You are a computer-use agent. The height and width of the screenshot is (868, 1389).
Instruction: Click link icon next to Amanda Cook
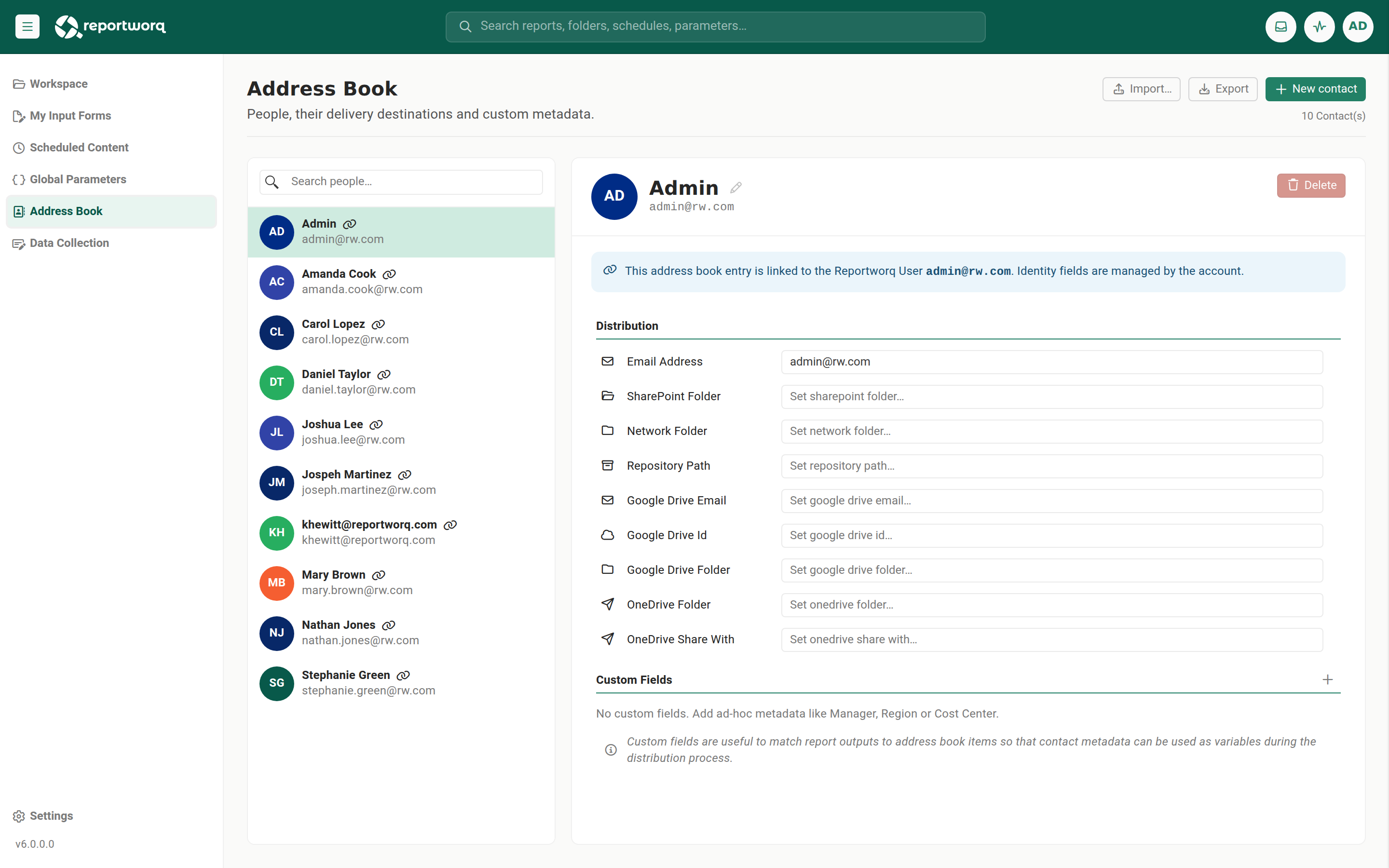389,274
